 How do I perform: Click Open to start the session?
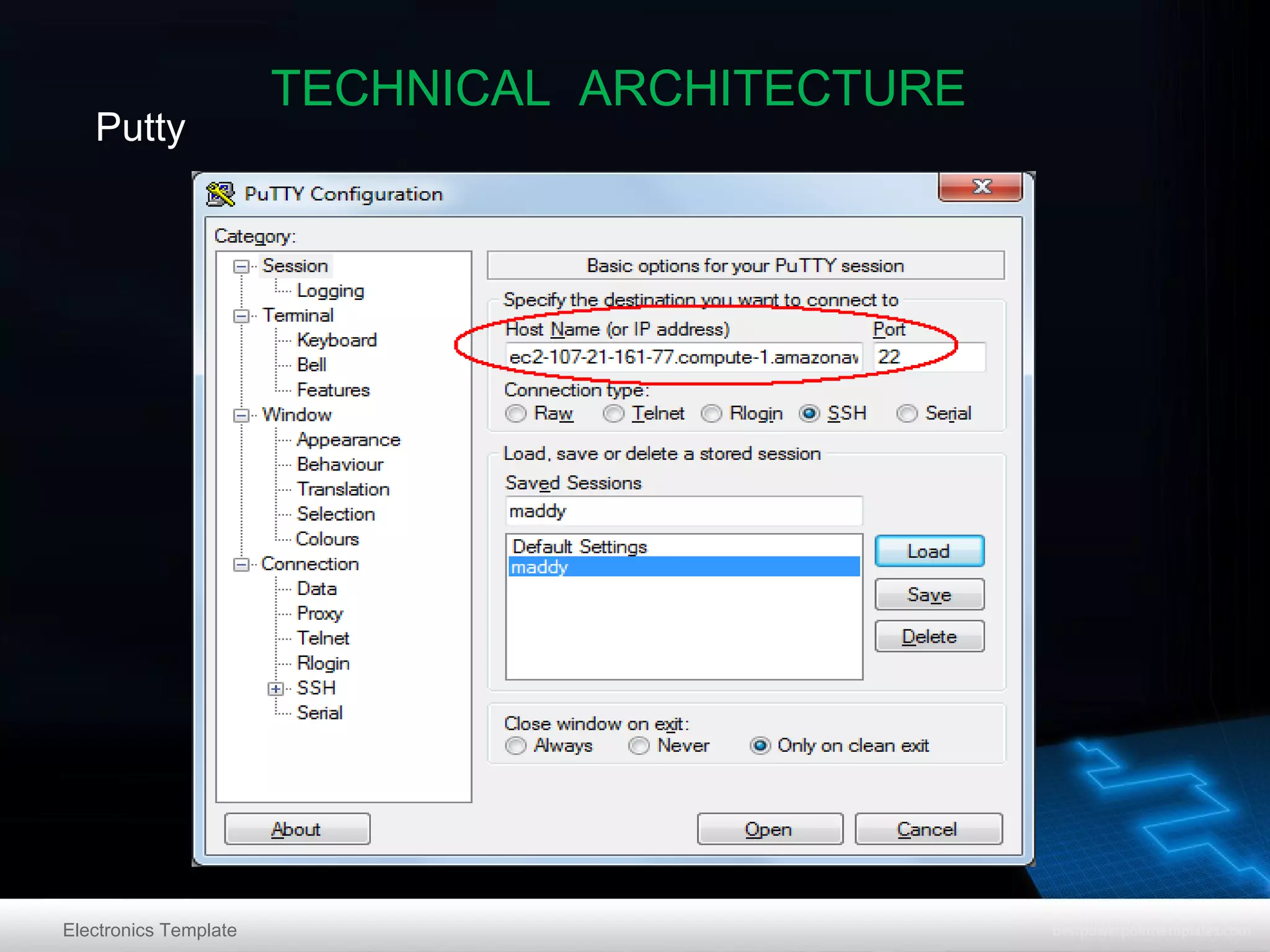tap(770, 829)
